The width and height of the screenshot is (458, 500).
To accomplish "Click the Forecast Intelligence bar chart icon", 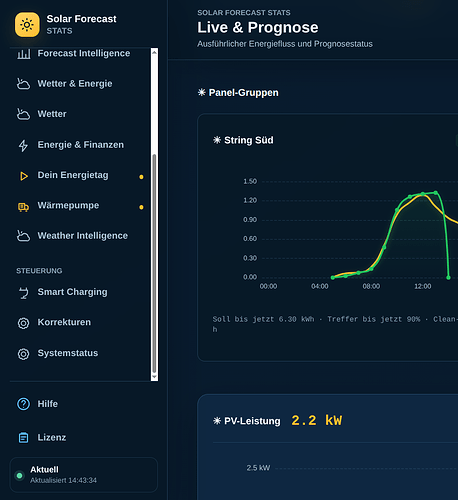I will coord(24,54).
